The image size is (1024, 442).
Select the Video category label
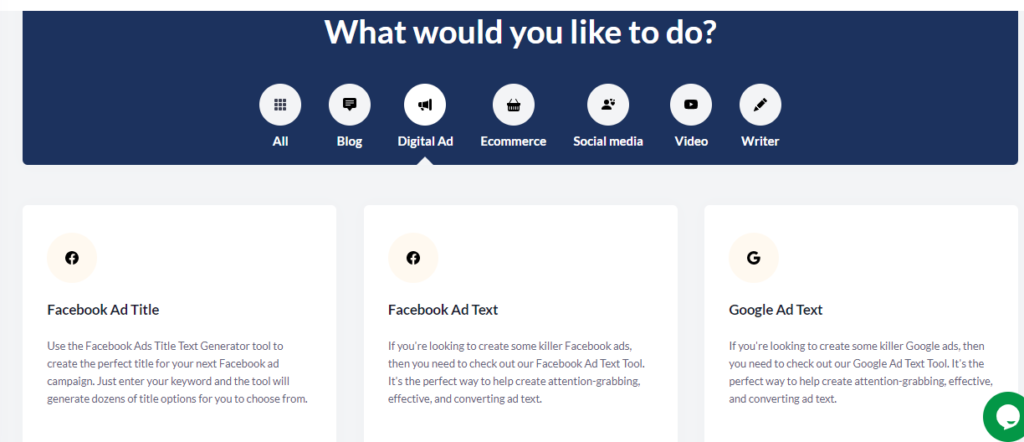691,141
